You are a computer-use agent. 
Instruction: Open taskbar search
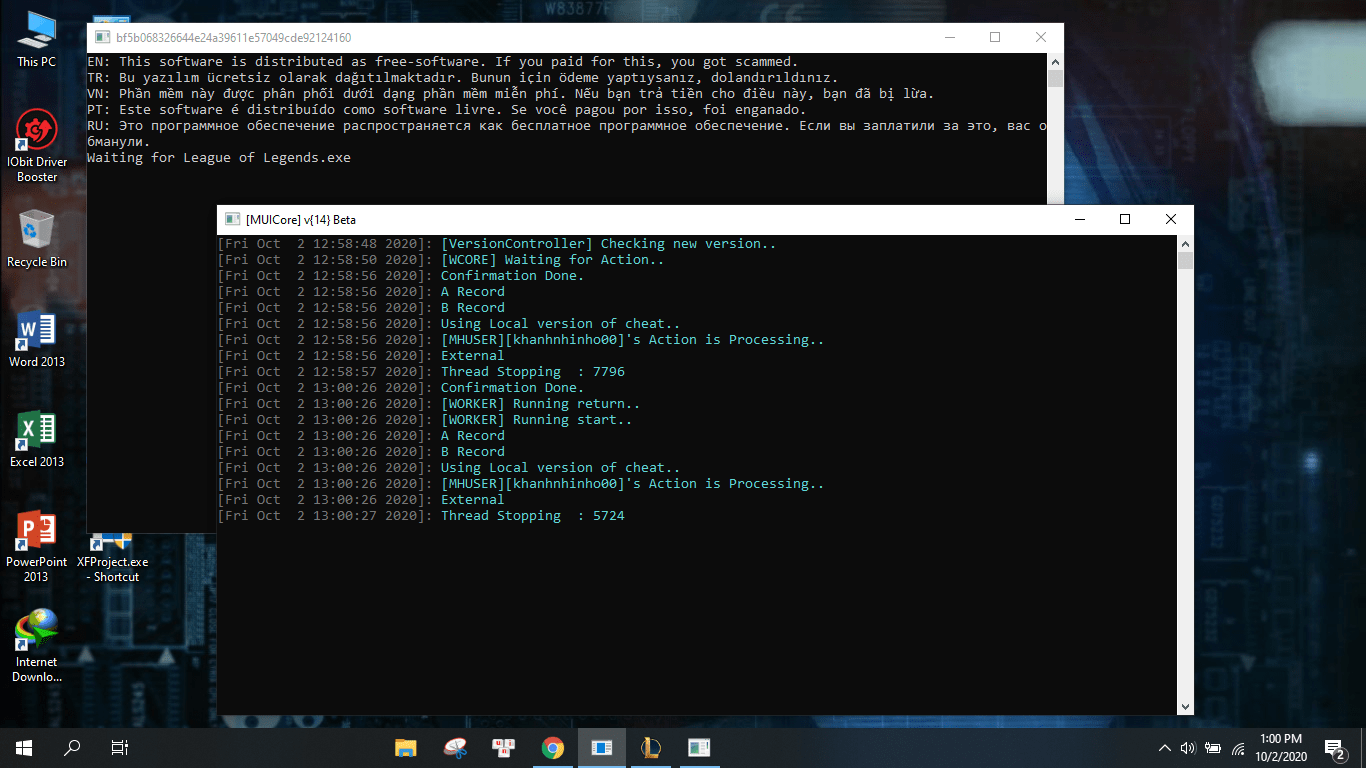[x=72, y=747]
